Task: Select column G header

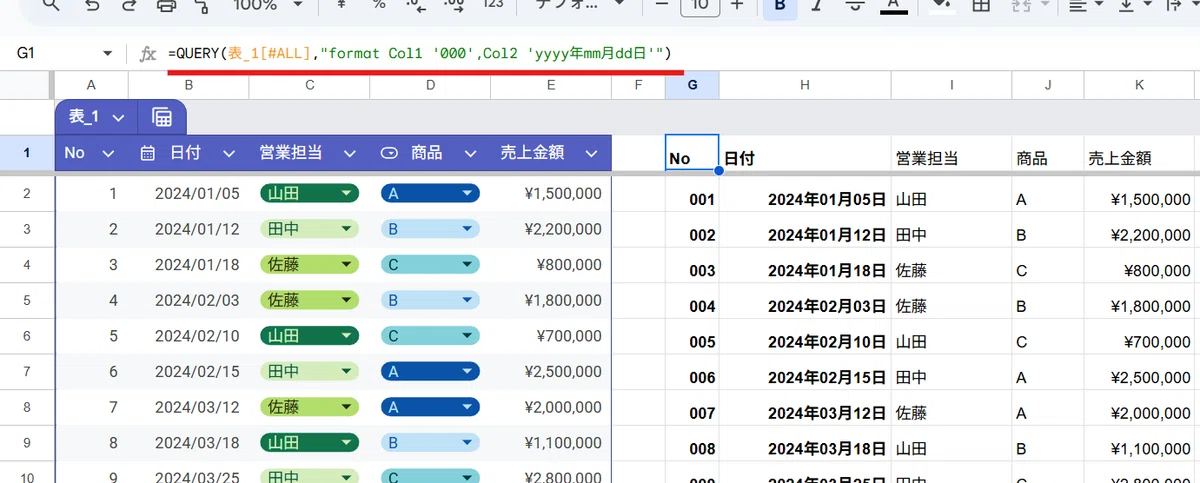Action: 692,85
